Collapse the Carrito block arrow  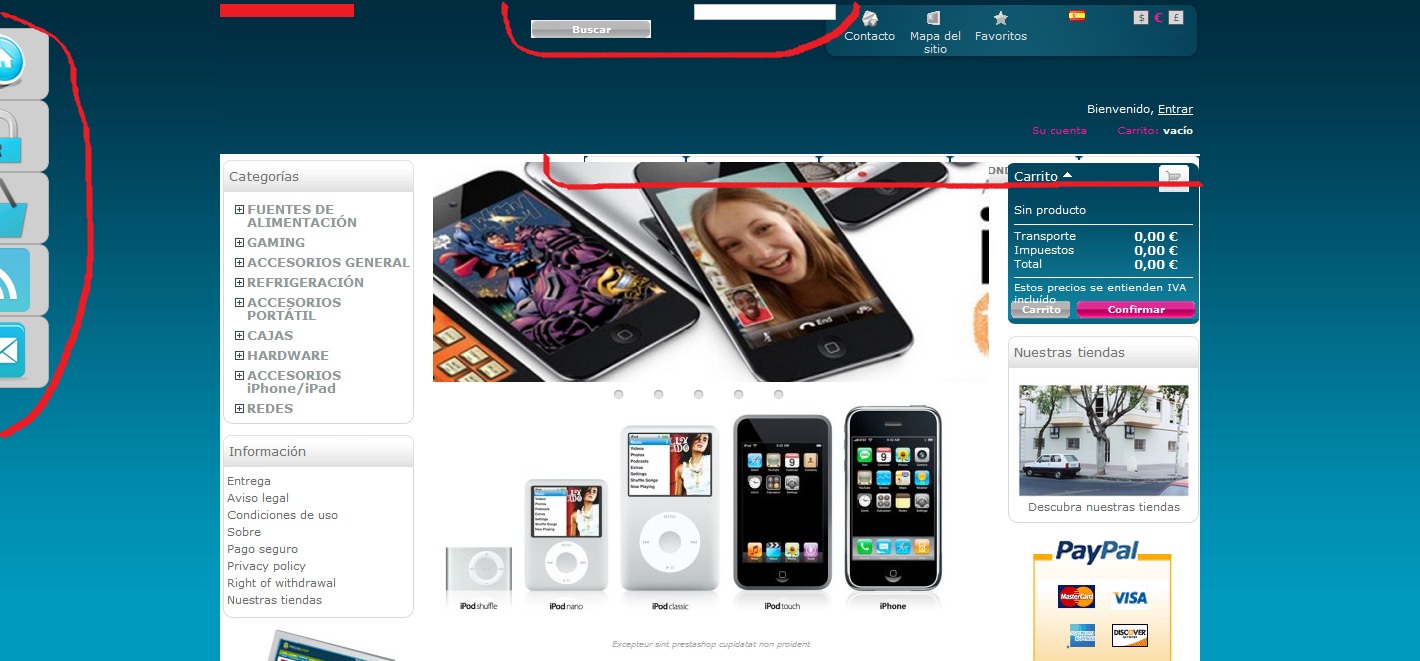(1067, 175)
